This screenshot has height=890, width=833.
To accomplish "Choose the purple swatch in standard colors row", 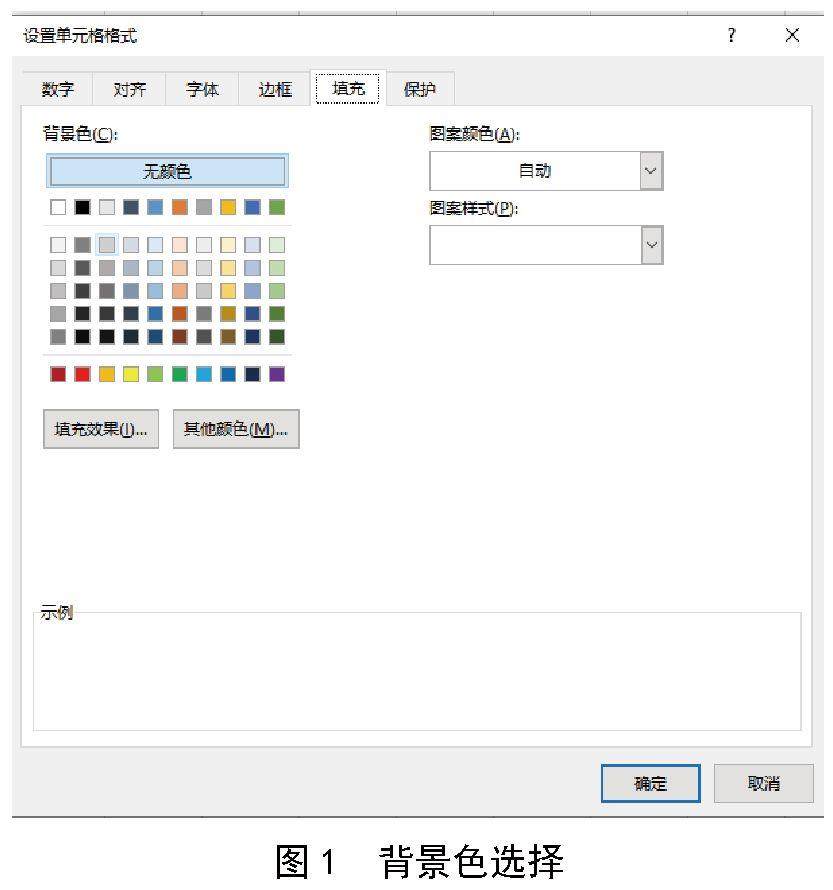I will tap(277, 375).
